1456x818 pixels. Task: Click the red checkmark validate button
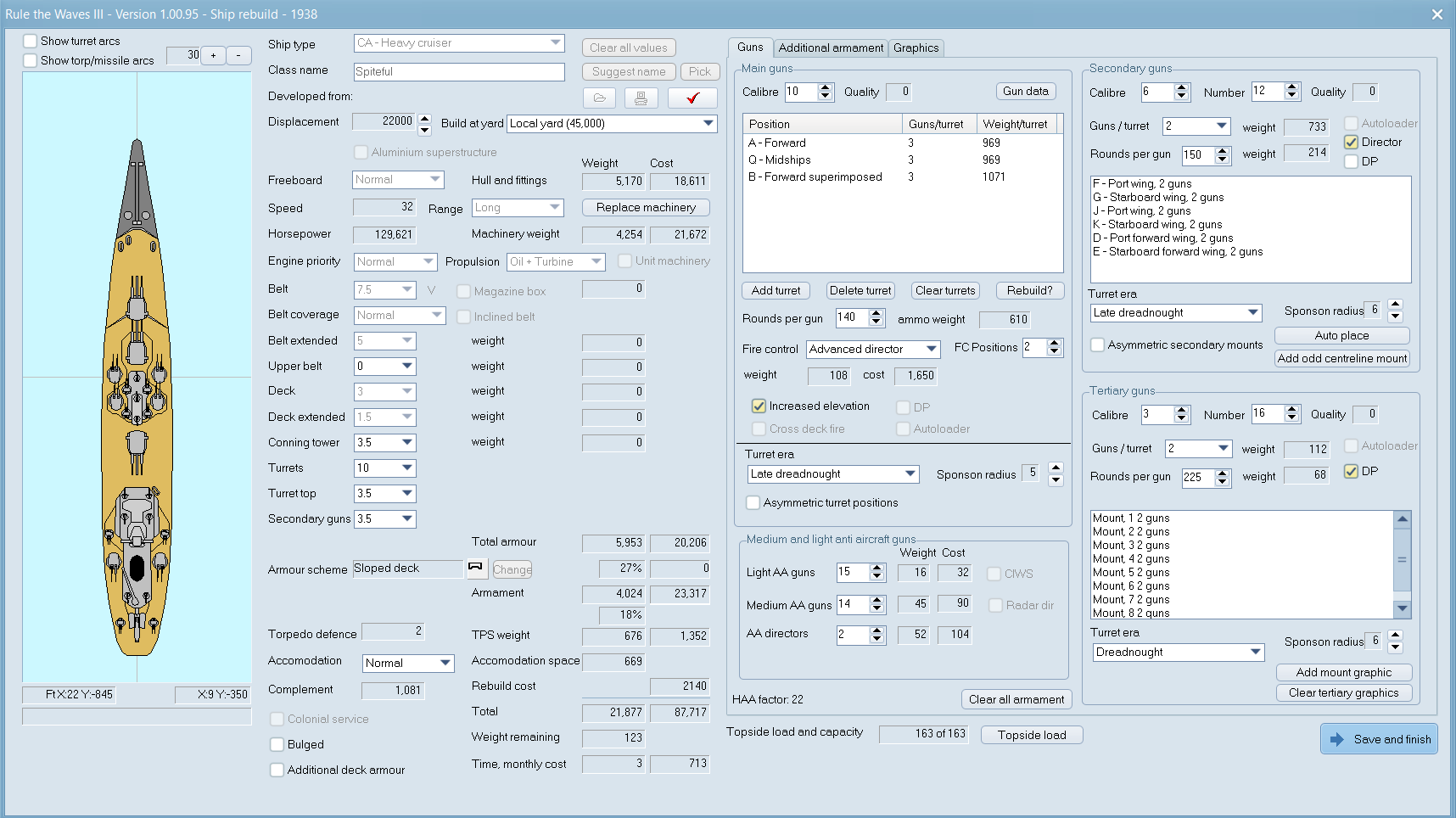pyautogui.click(x=692, y=98)
